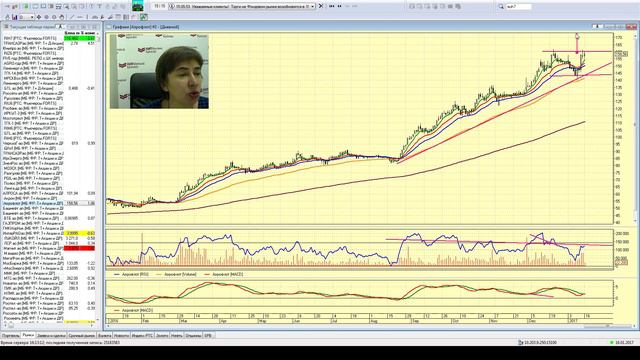Open the Портфель tab
This screenshot has width=640, height=360.
point(10,336)
